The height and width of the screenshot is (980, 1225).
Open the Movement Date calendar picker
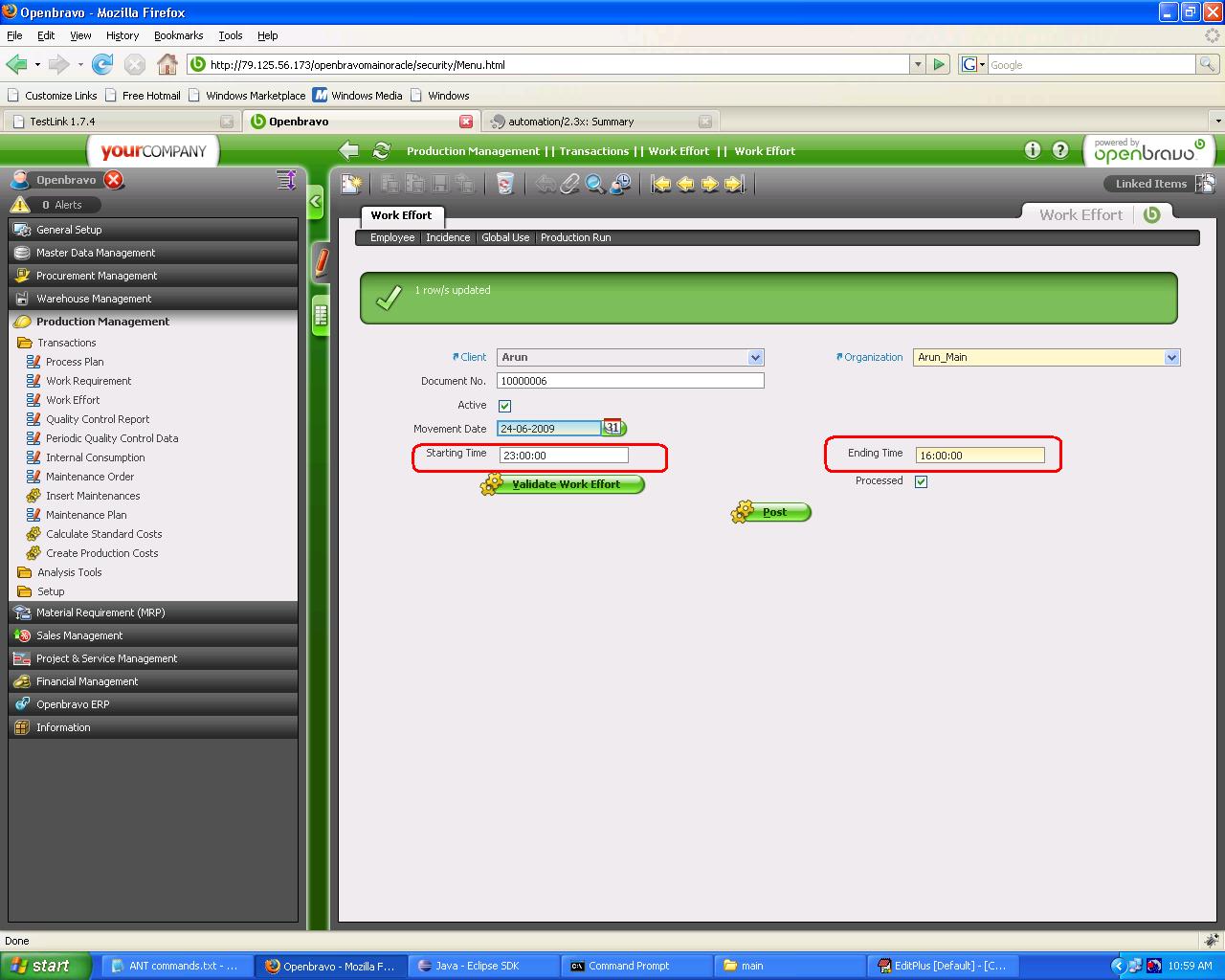coord(613,428)
